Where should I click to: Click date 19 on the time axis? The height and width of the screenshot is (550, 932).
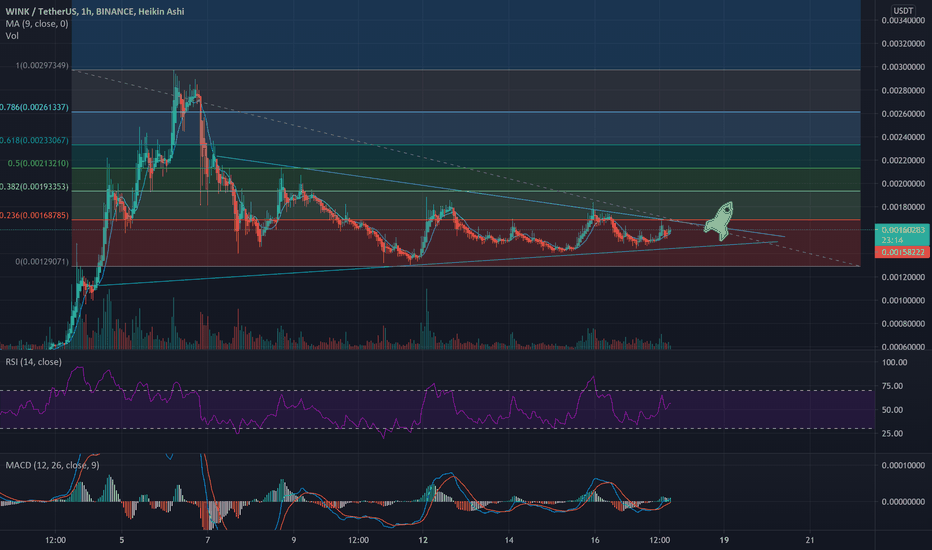(x=724, y=540)
